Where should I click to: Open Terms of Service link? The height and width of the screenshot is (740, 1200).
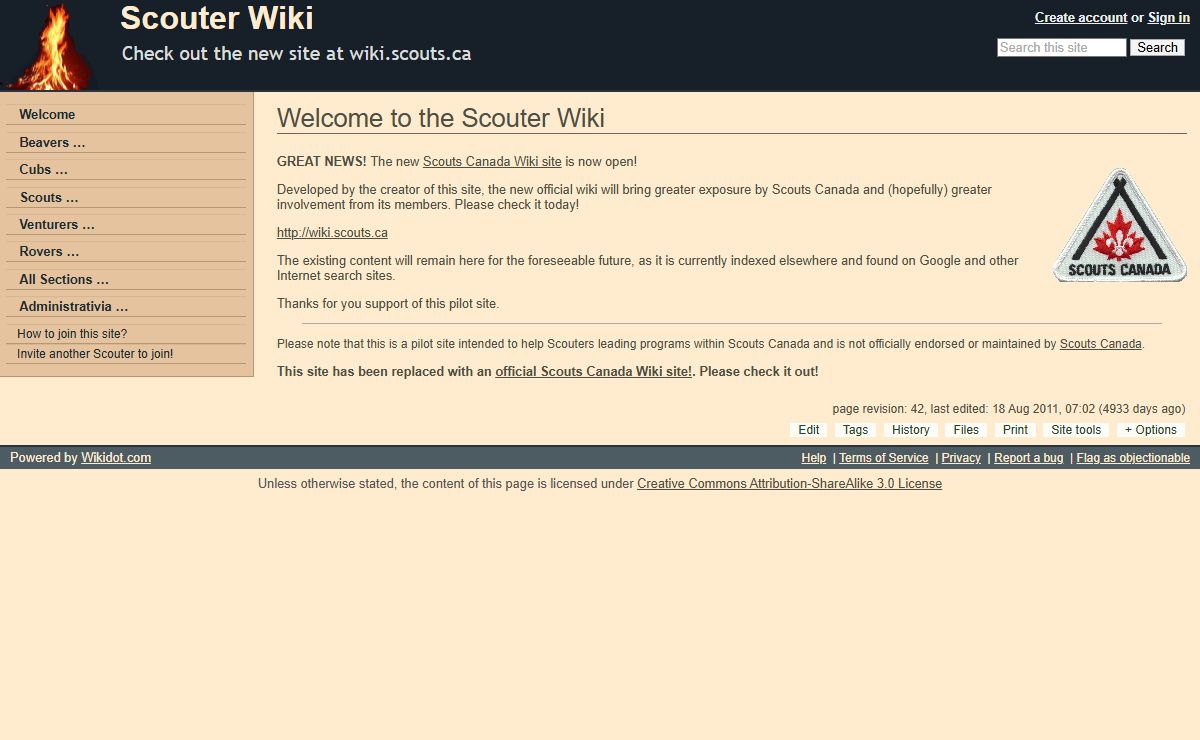(x=884, y=458)
